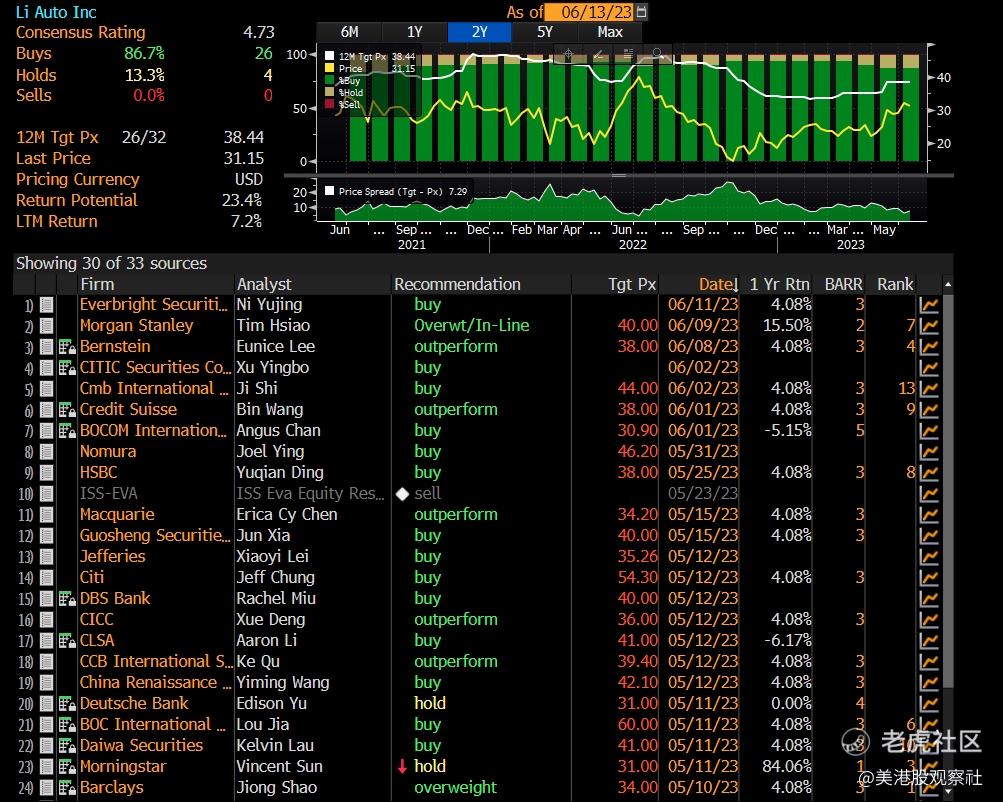1003x802 pixels.
Task: Sort by the Tgt Px column header
Action: pyautogui.click(x=632, y=285)
